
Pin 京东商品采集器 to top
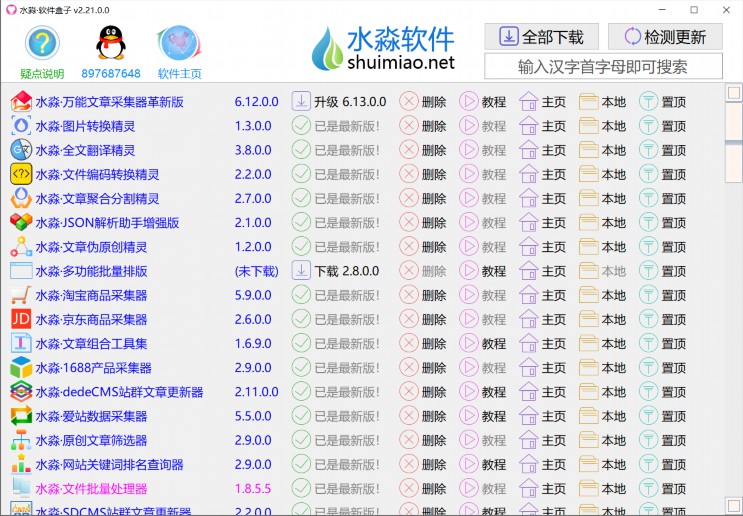pyautogui.click(x=662, y=319)
